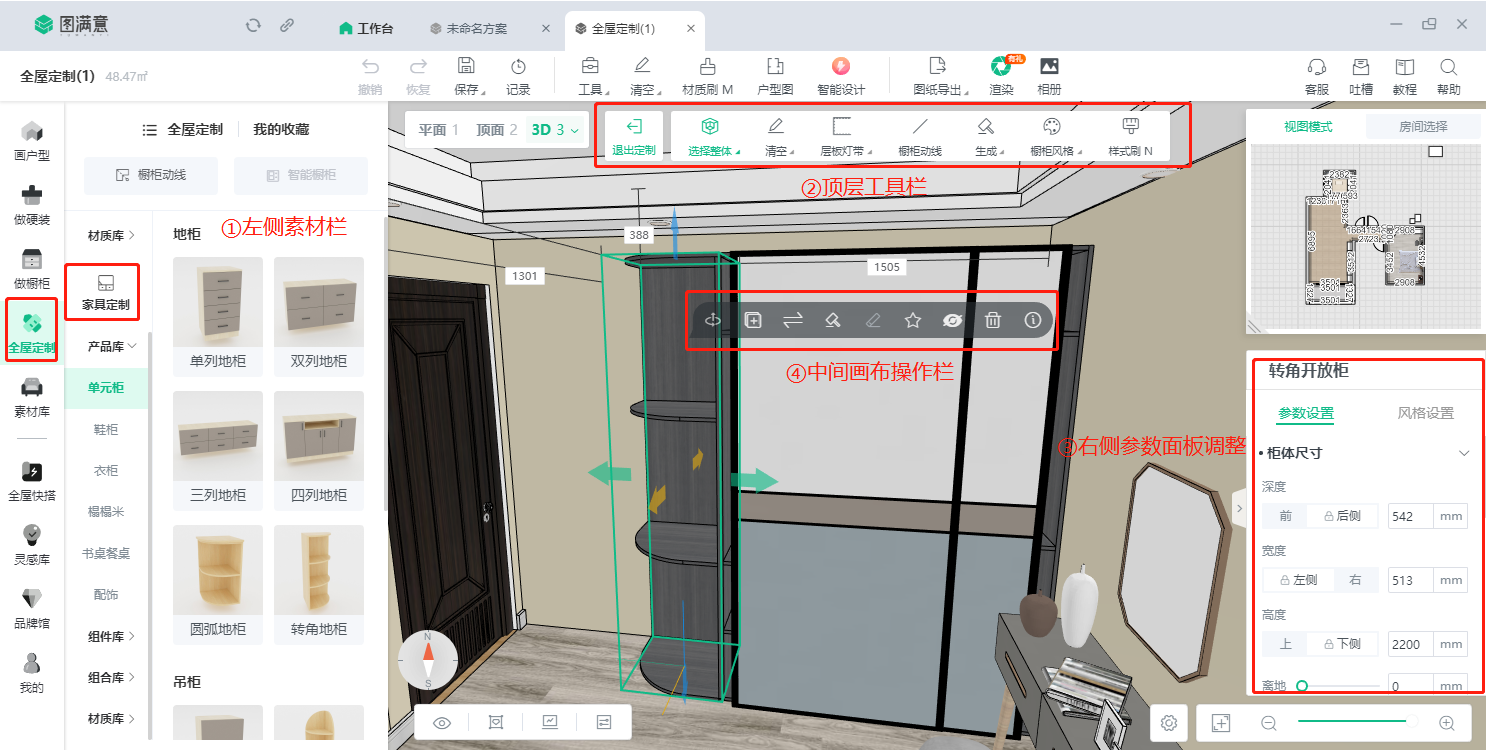The height and width of the screenshot is (750, 1486).
Task: Click the 橱柜动线 button in left panel
Action: pos(151,175)
